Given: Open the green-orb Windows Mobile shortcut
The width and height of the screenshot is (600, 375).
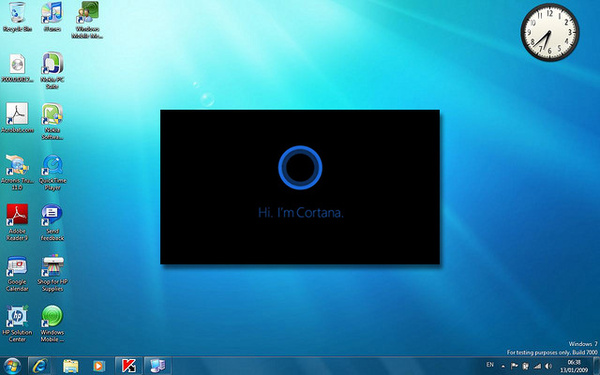Looking at the screenshot, I should (52, 324).
